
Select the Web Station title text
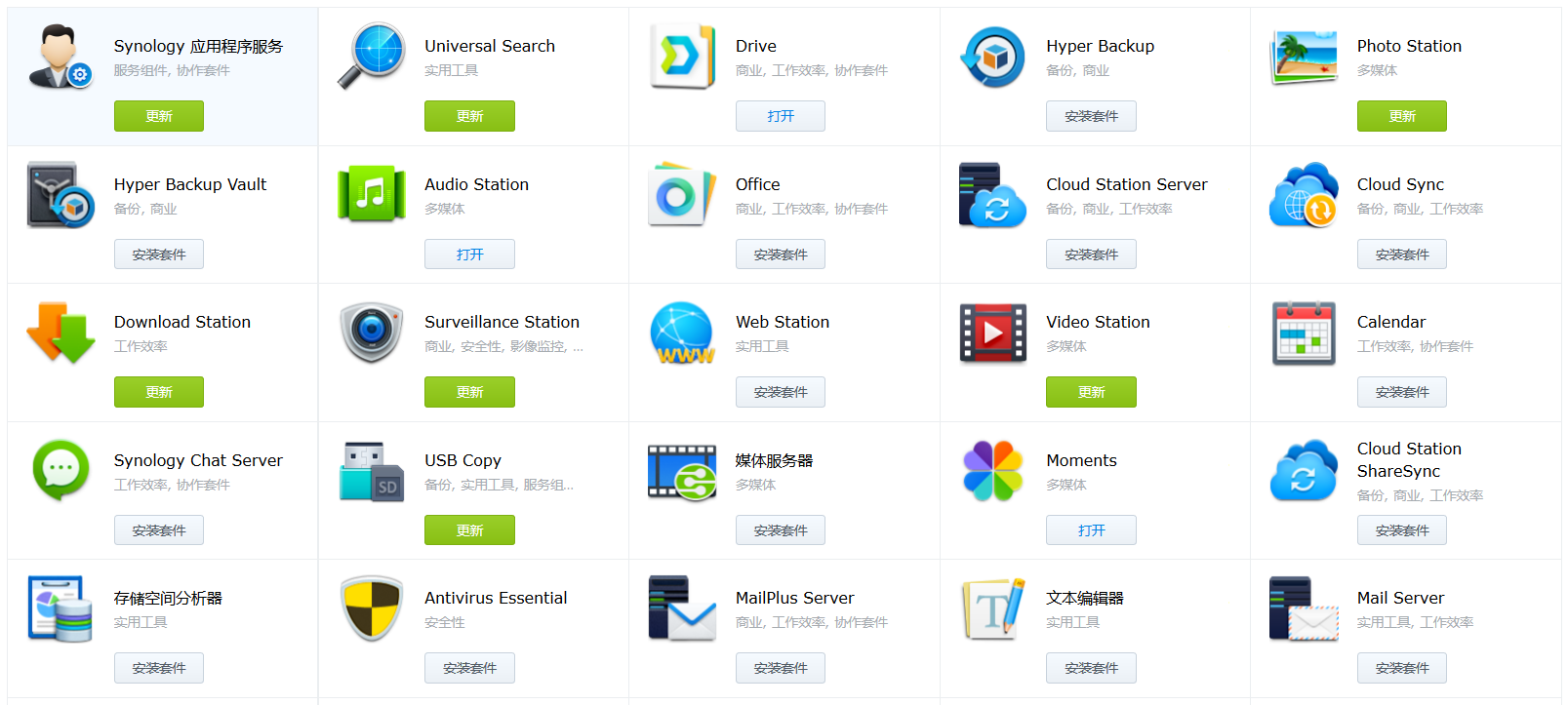pyautogui.click(x=783, y=322)
